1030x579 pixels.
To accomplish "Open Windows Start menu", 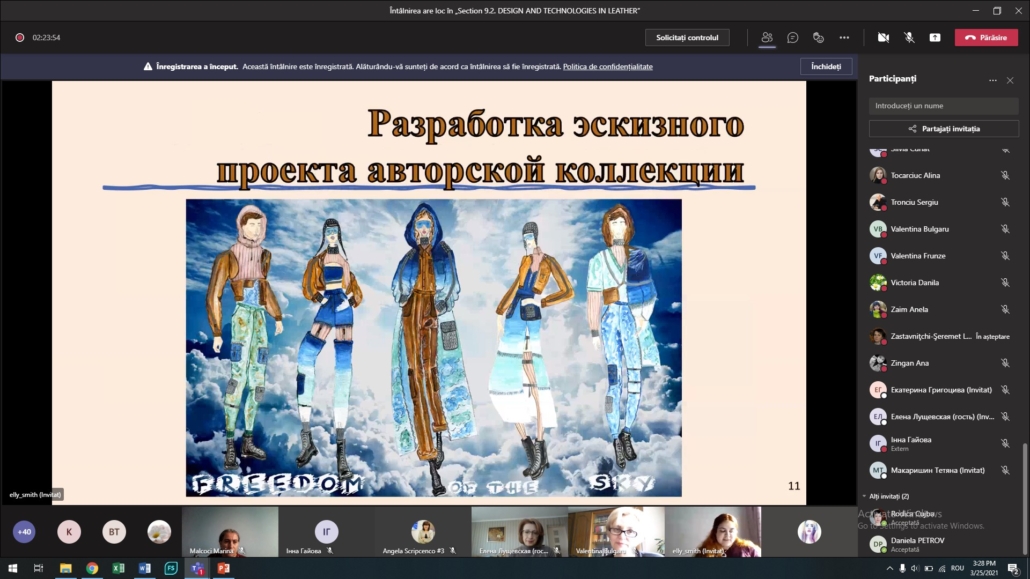I will tap(12, 568).
